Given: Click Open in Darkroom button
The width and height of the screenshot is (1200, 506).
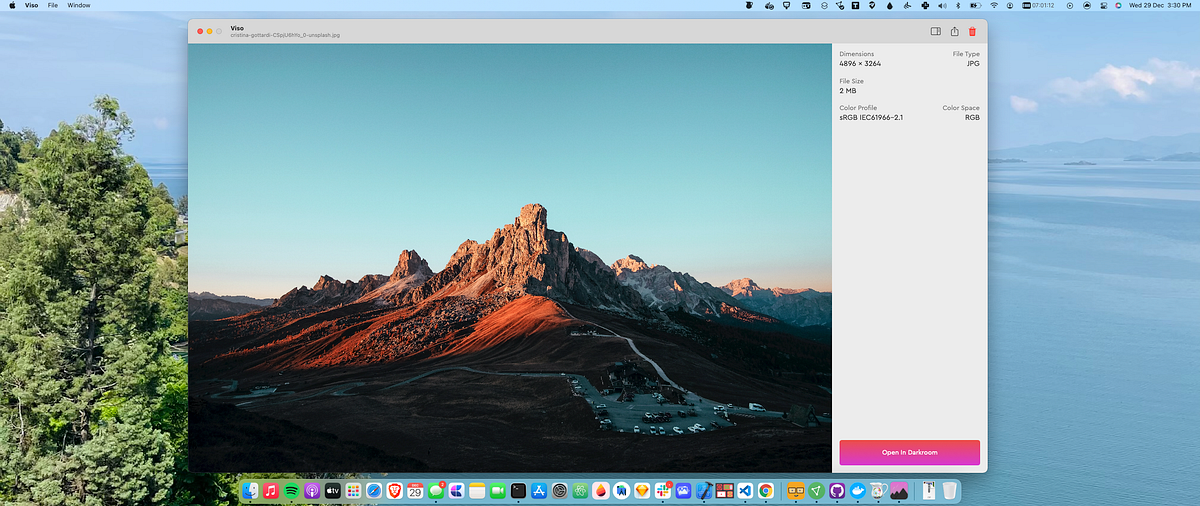Looking at the screenshot, I should (910, 452).
